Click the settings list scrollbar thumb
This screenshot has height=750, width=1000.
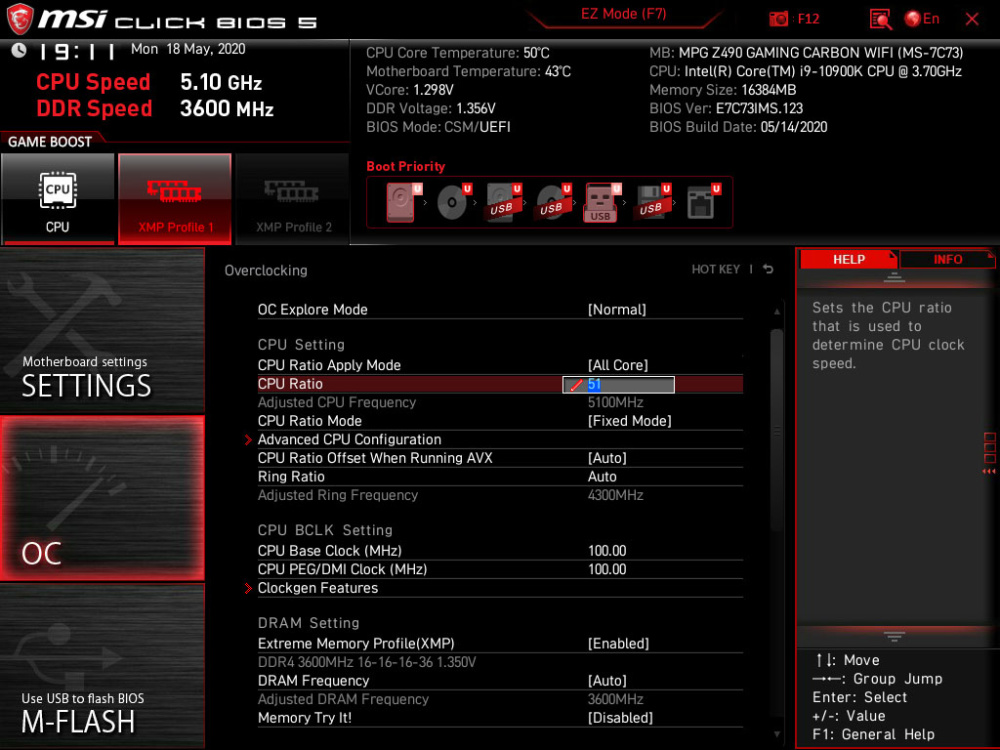(776, 430)
